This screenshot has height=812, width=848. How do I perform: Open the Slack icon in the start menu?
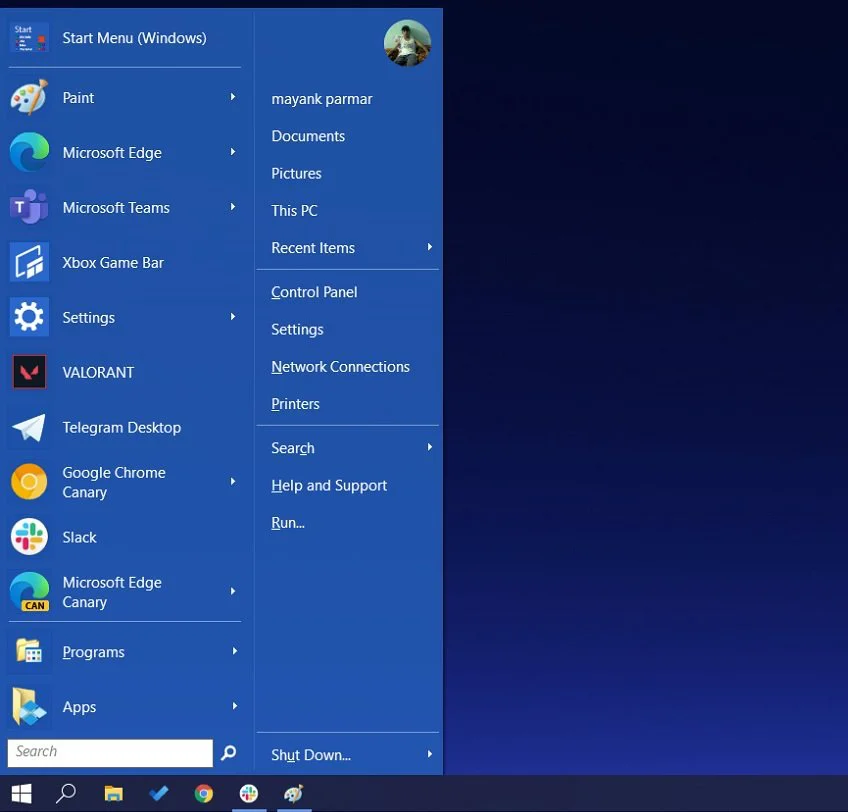(29, 537)
